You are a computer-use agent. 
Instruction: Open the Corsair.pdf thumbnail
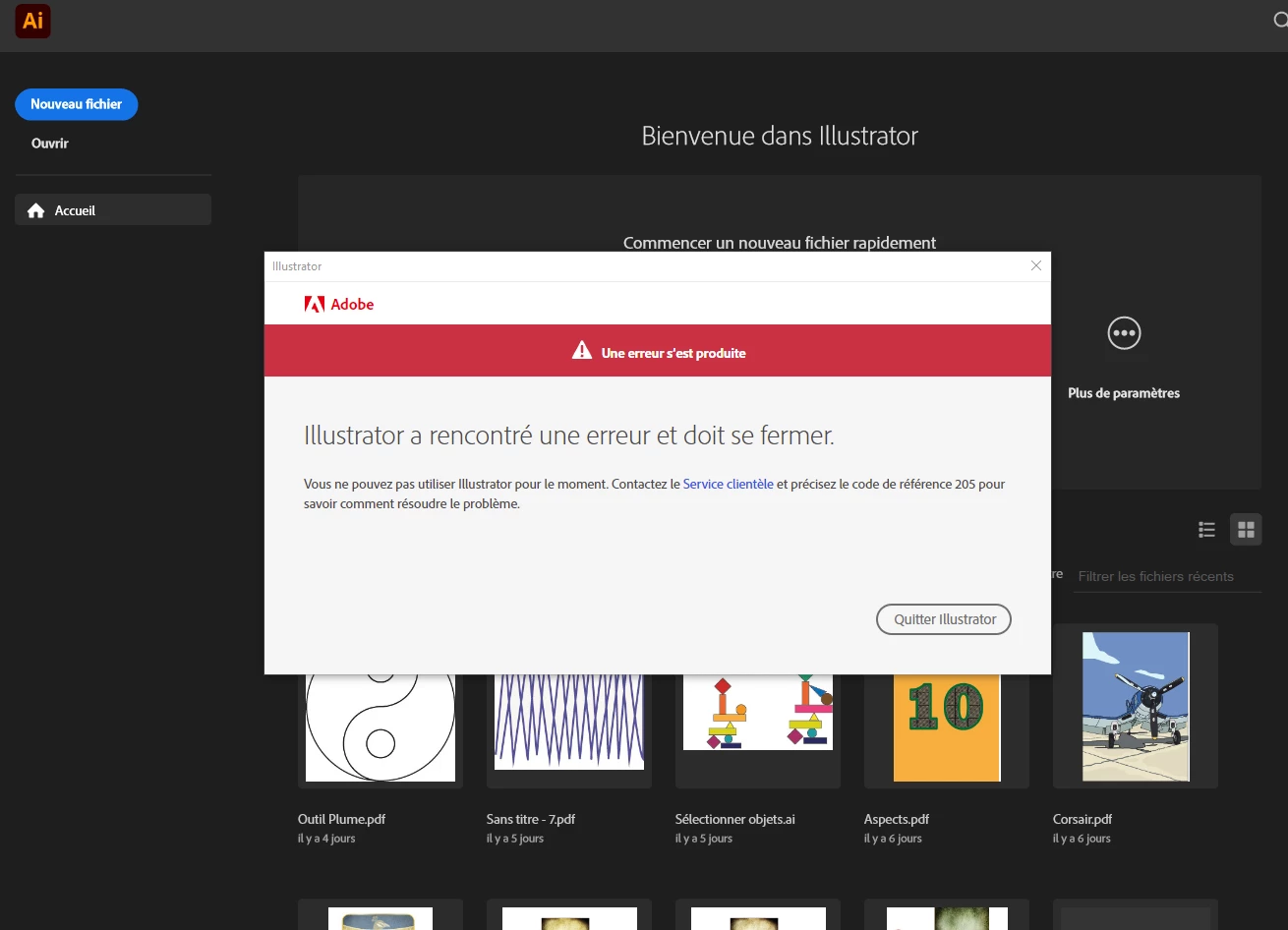pyautogui.click(x=1136, y=706)
